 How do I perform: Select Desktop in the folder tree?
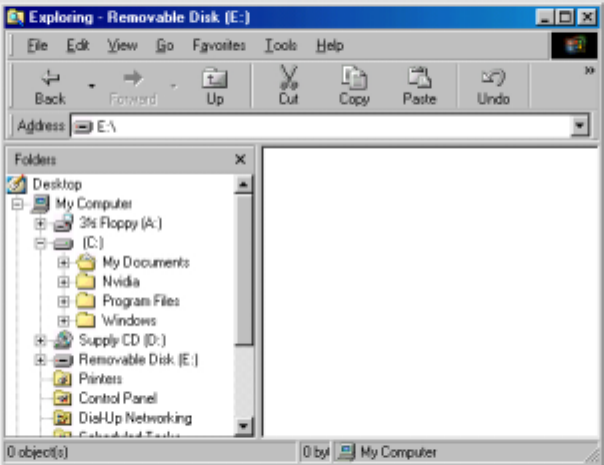point(57,184)
